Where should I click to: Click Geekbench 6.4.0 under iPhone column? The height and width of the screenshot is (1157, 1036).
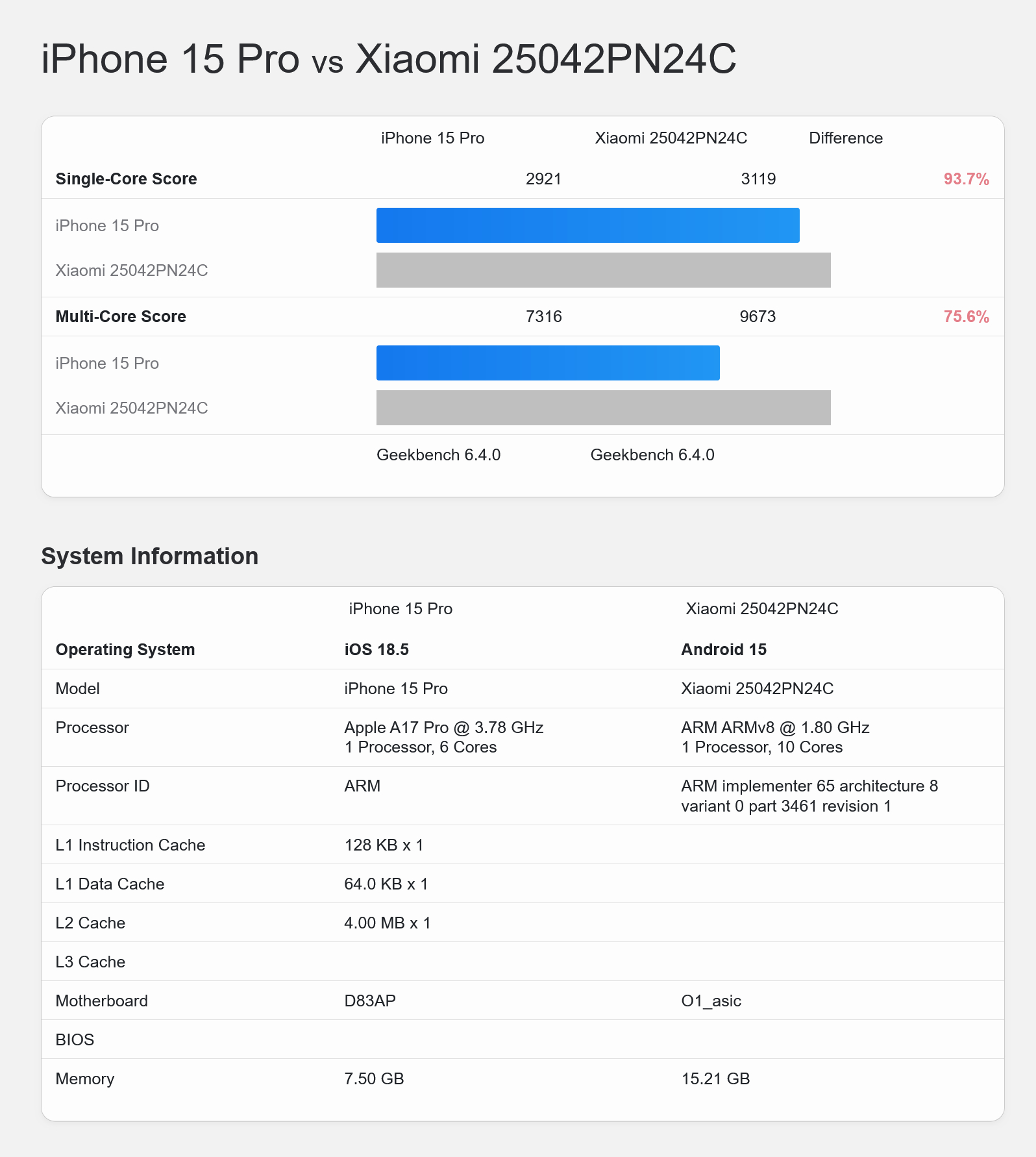pos(438,455)
